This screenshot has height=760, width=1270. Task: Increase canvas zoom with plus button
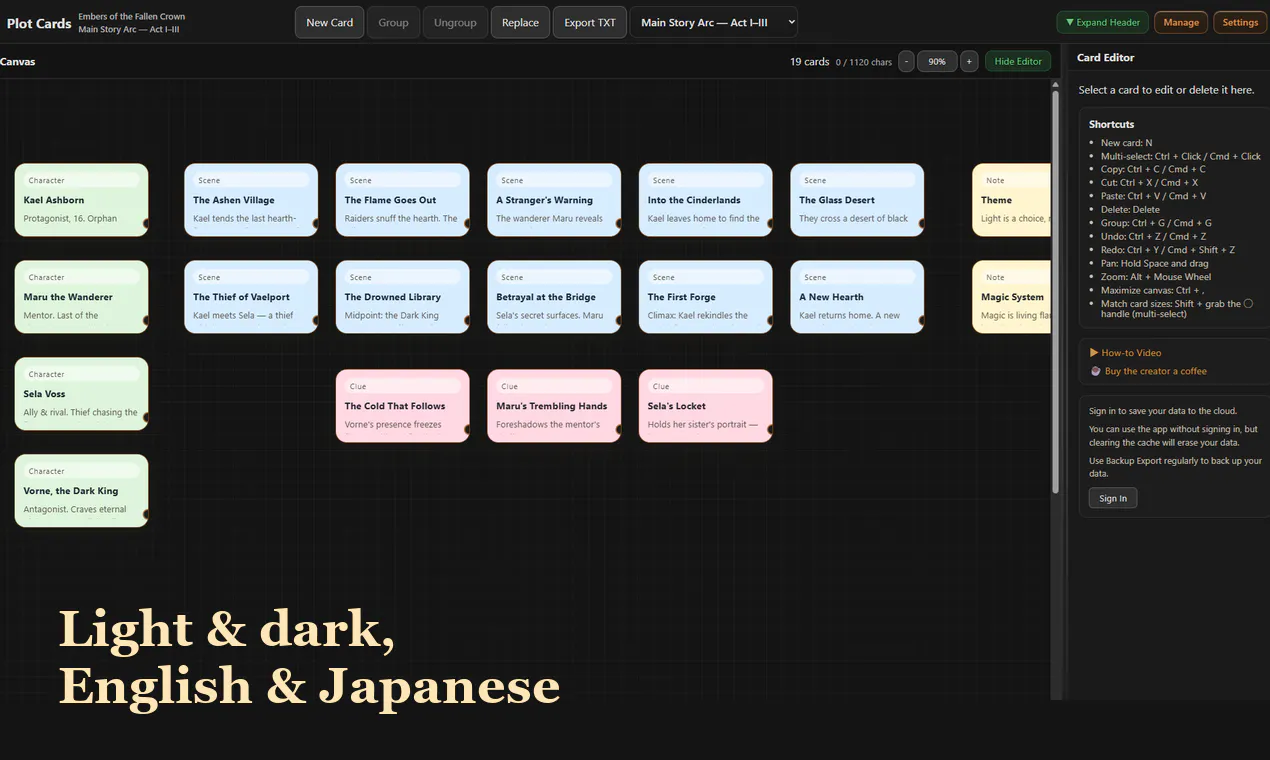tap(969, 61)
